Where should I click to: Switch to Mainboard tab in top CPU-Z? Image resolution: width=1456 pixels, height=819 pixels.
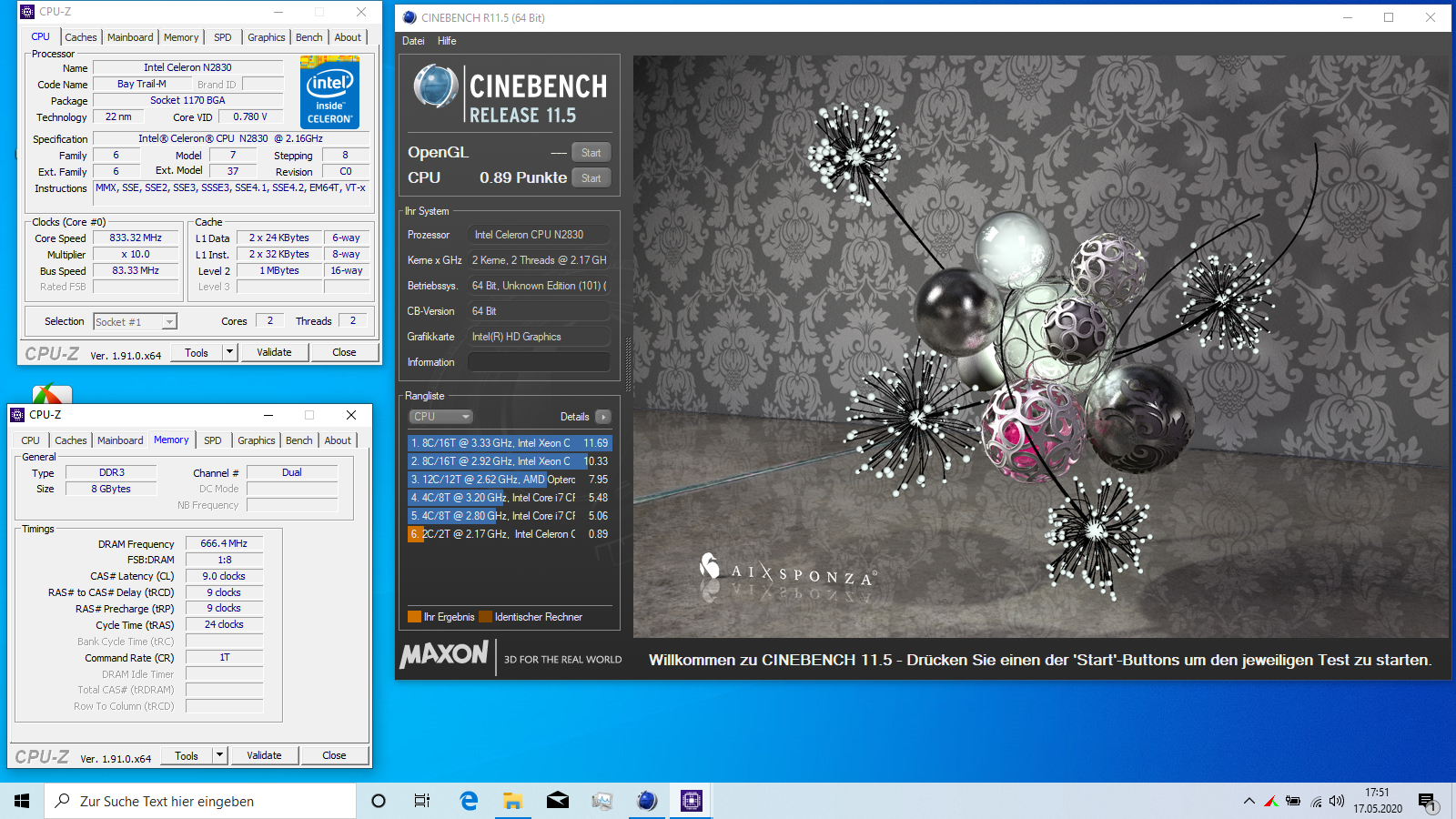click(x=130, y=37)
